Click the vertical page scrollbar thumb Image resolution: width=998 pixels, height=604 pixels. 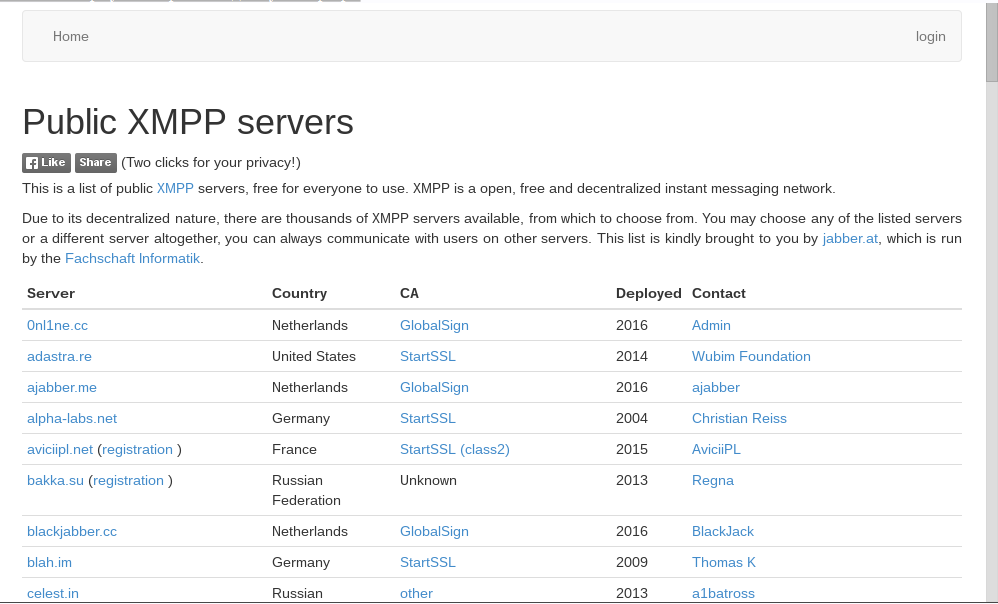992,42
